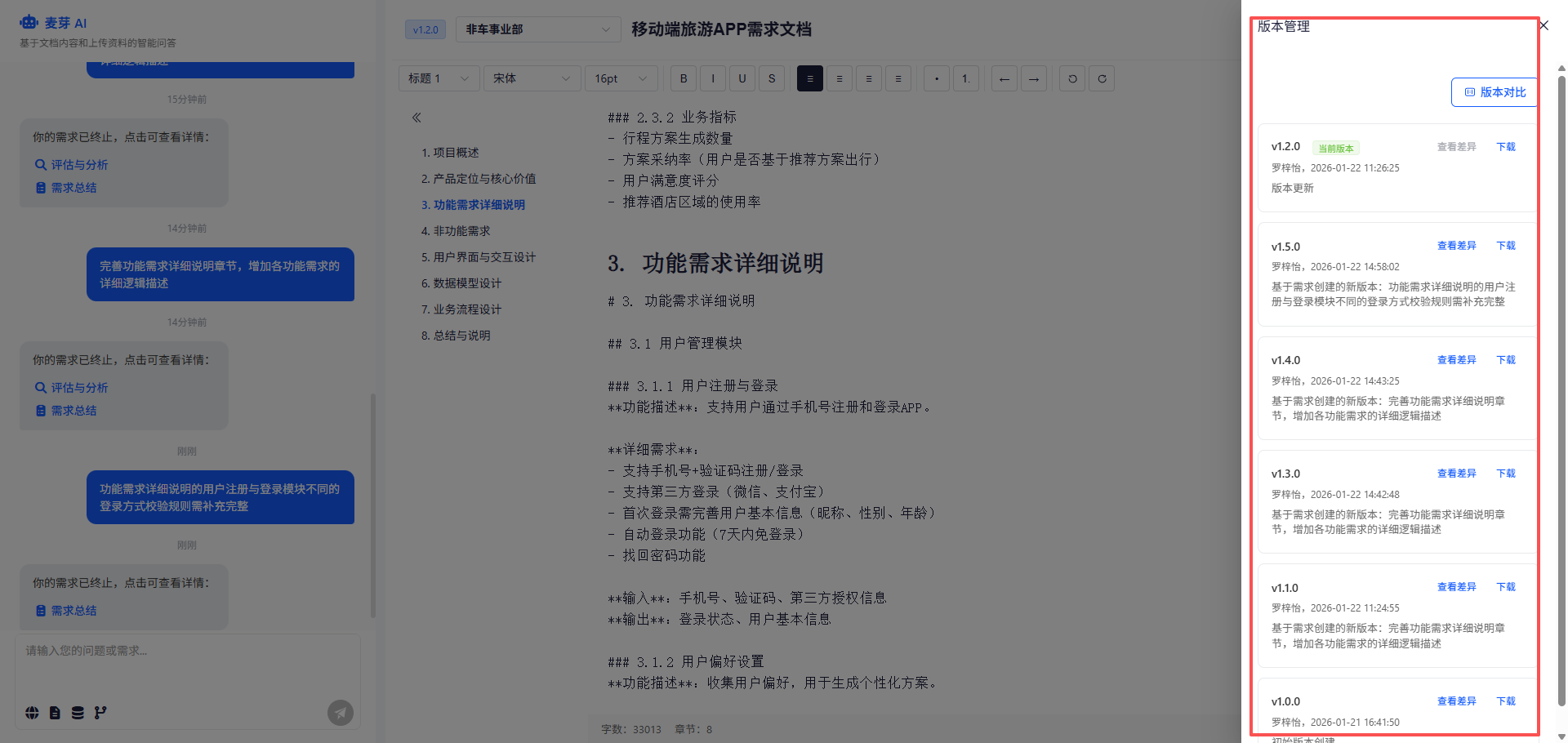Image resolution: width=1568 pixels, height=743 pixels.
Task: Increase indent with the right arrow button
Action: pyautogui.click(x=1034, y=78)
